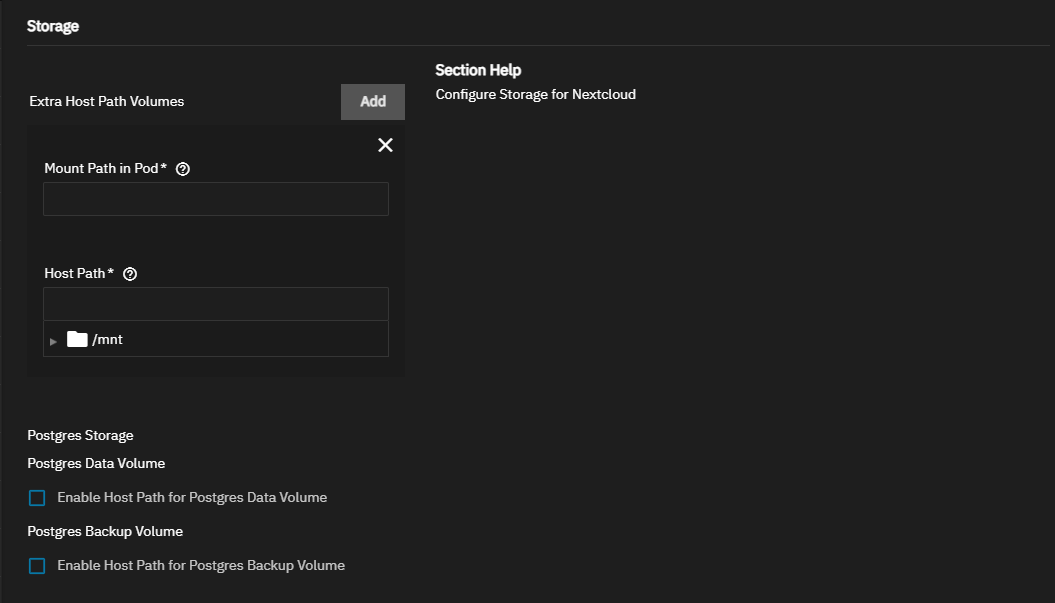Click the /mnt folder icon
Image resolution: width=1055 pixels, height=603 pixels.
77,339
